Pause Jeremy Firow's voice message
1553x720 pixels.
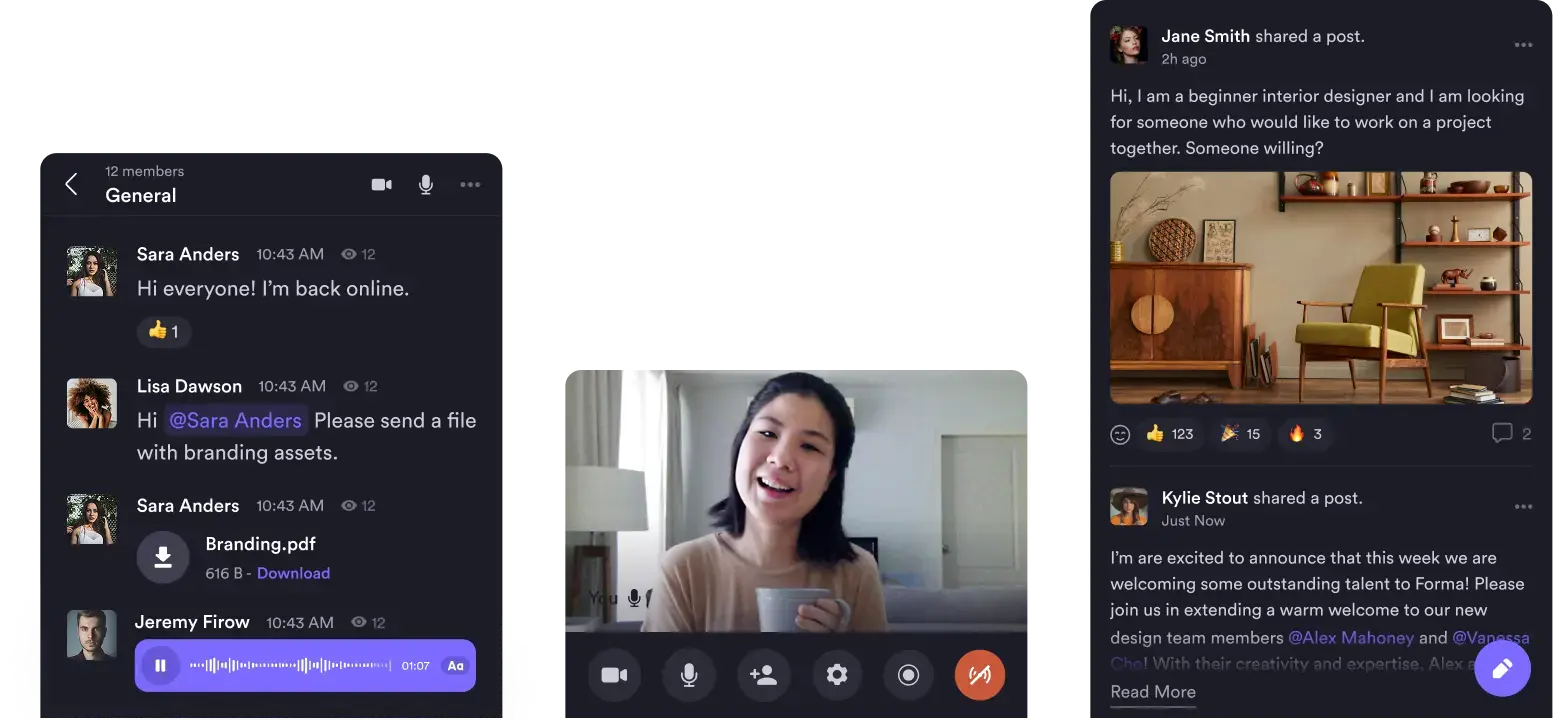tap(160, 665)
